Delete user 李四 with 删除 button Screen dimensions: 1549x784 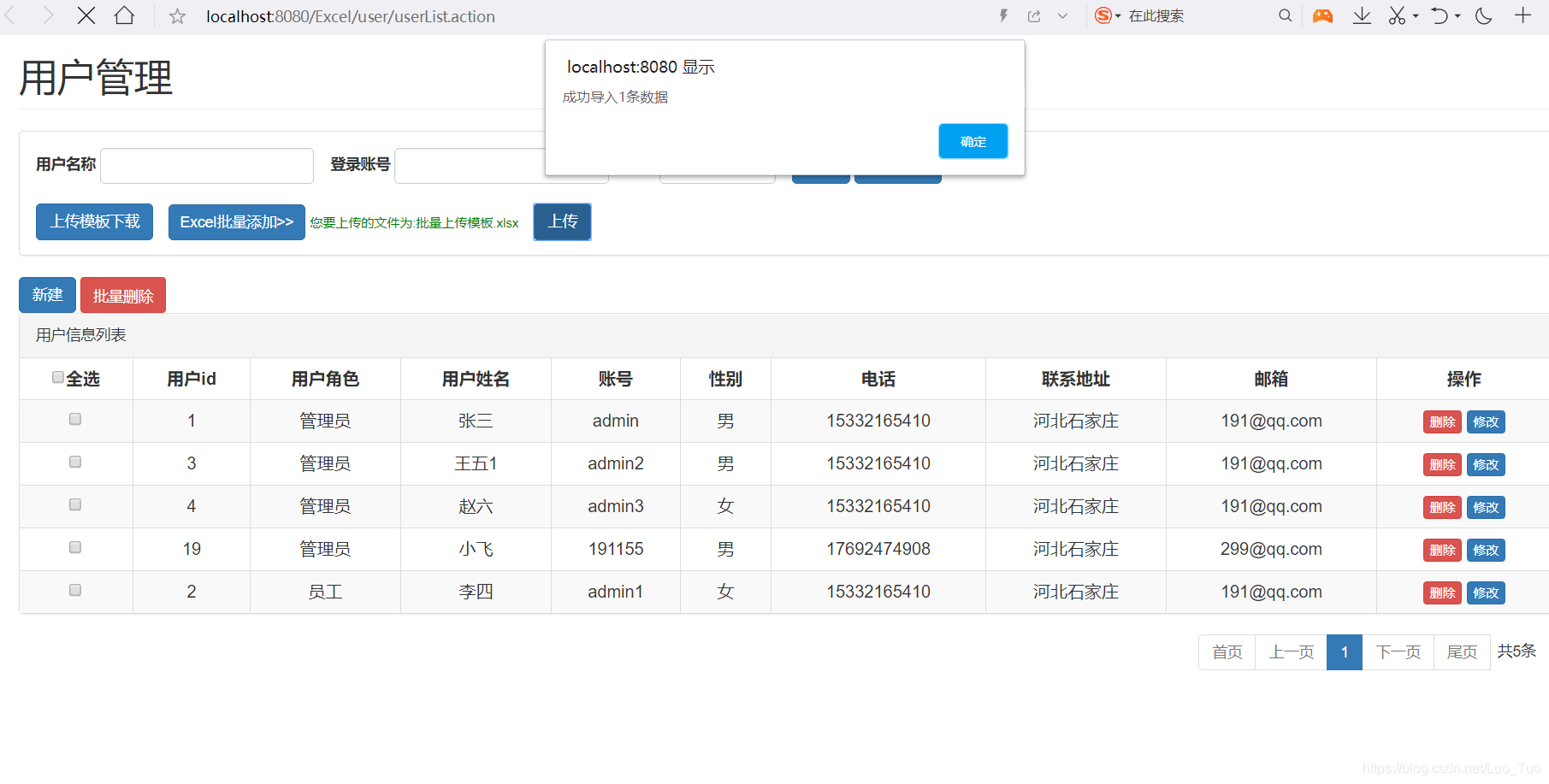[x=1442, y=592]
